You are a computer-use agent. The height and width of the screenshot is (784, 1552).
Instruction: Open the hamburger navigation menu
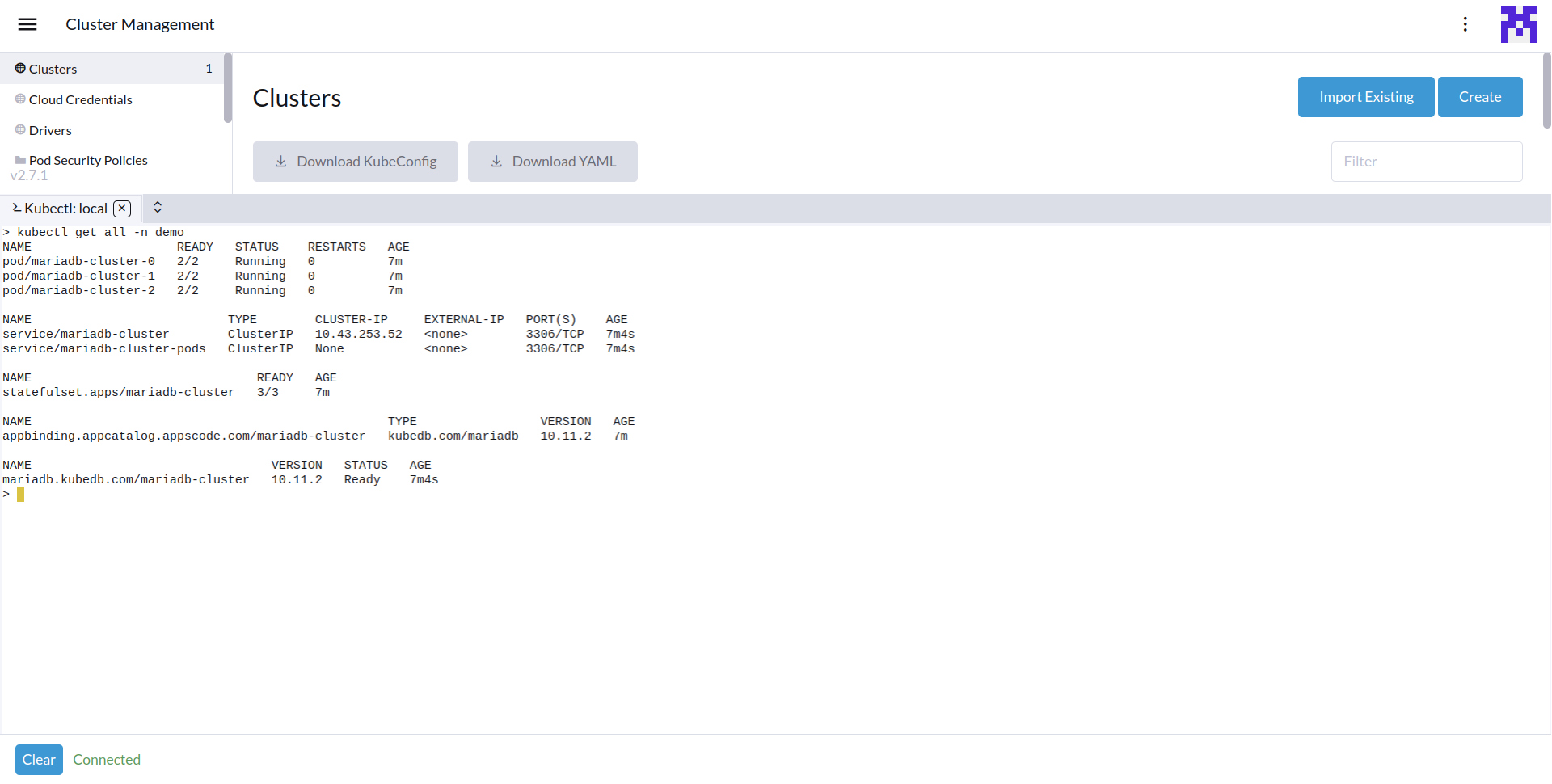click(x=27, y=24)
